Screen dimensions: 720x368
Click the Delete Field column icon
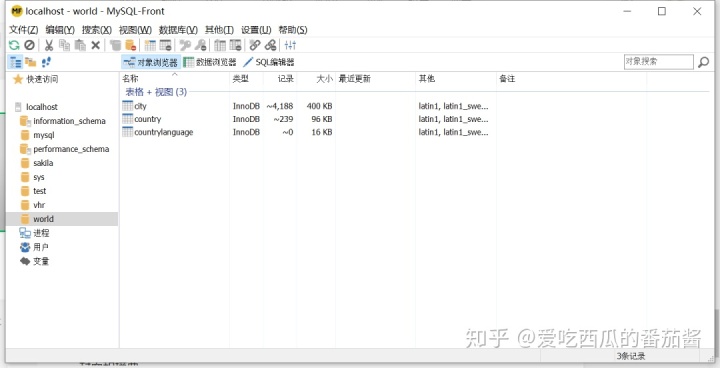(236, 45)
